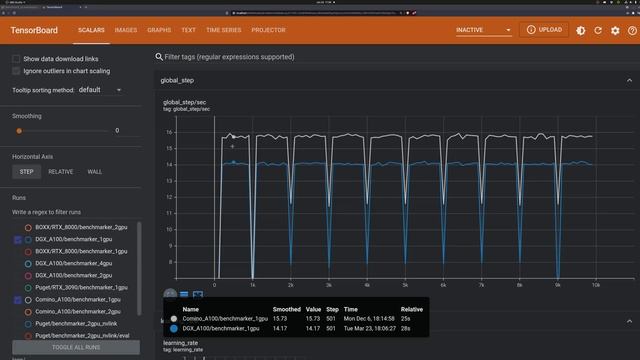Select color circle for DGX_A100/benchmarker_4gpu run
This screenshot has height=360, width=640.
(28, 264)
